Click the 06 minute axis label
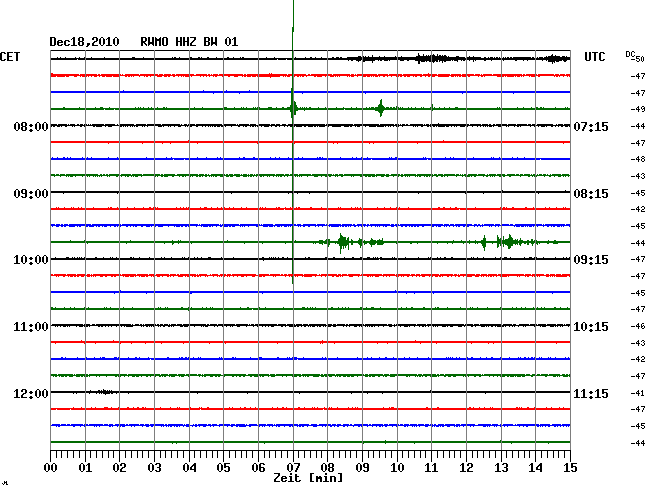 pos(258,468)
